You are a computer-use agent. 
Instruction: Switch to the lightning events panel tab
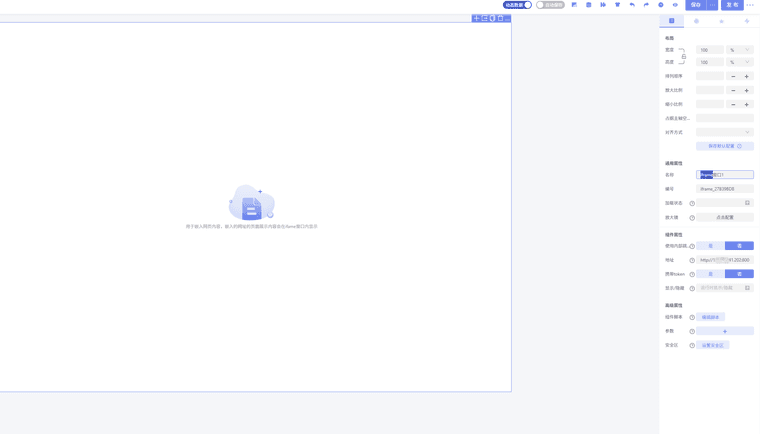[x=746, y=21]
